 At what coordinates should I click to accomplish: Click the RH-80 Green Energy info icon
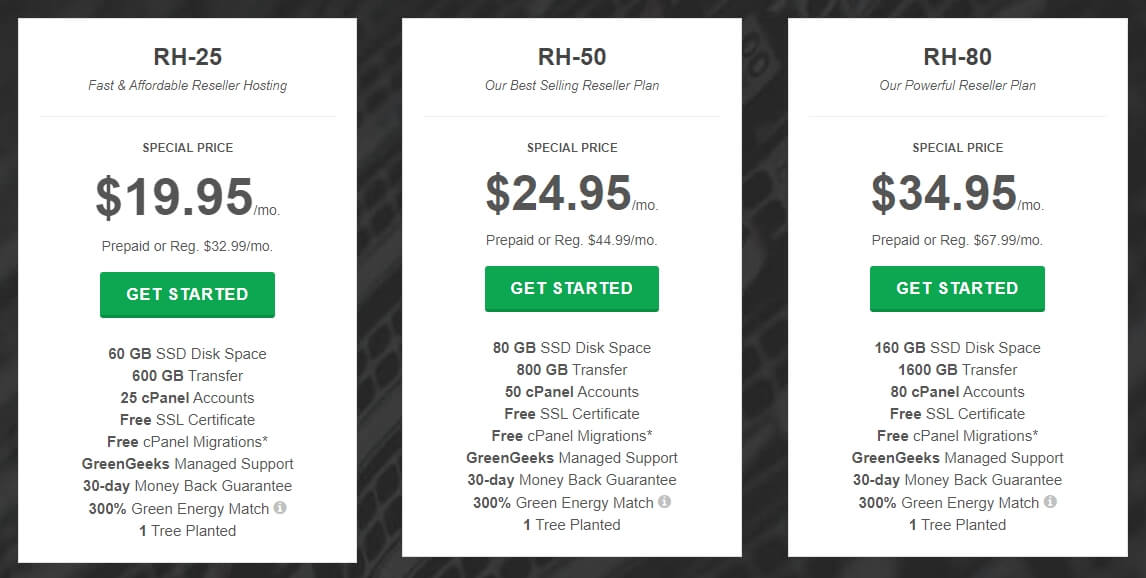pos(1050,501)
